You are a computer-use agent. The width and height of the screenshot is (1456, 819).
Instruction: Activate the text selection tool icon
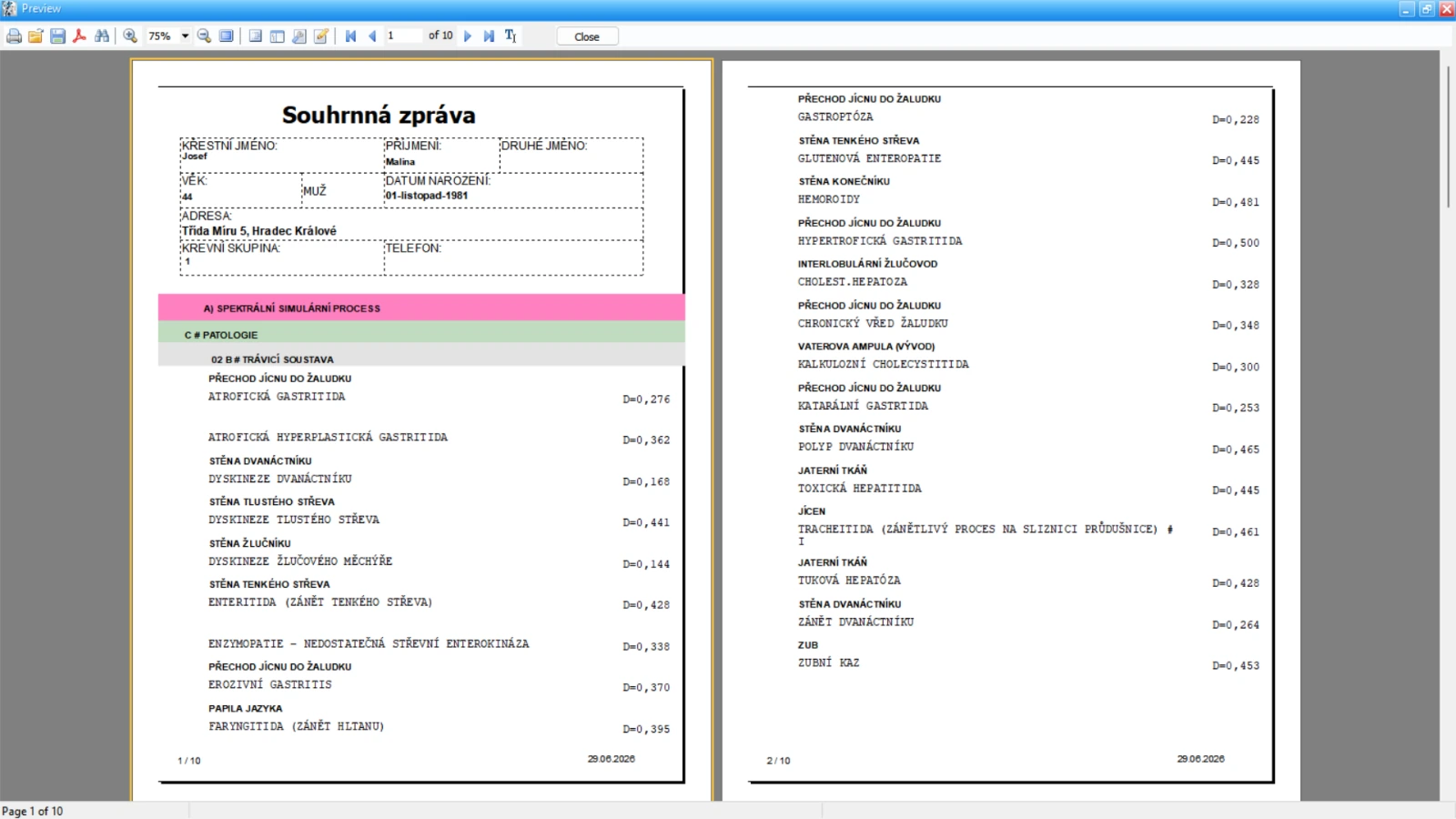point(511,36)
